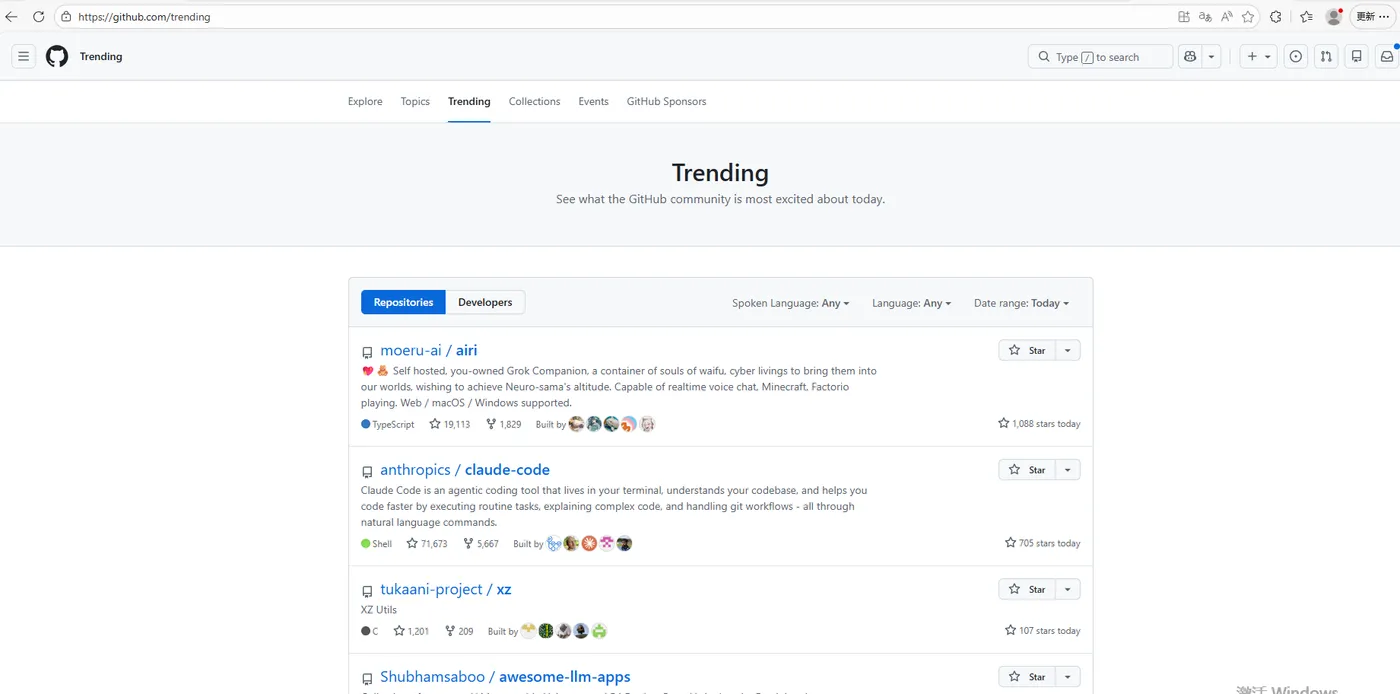The height and width of the screenshot is (694, 1400).
Task: Open the Spoken Language: Any dropdown
Action: (790, 303)
